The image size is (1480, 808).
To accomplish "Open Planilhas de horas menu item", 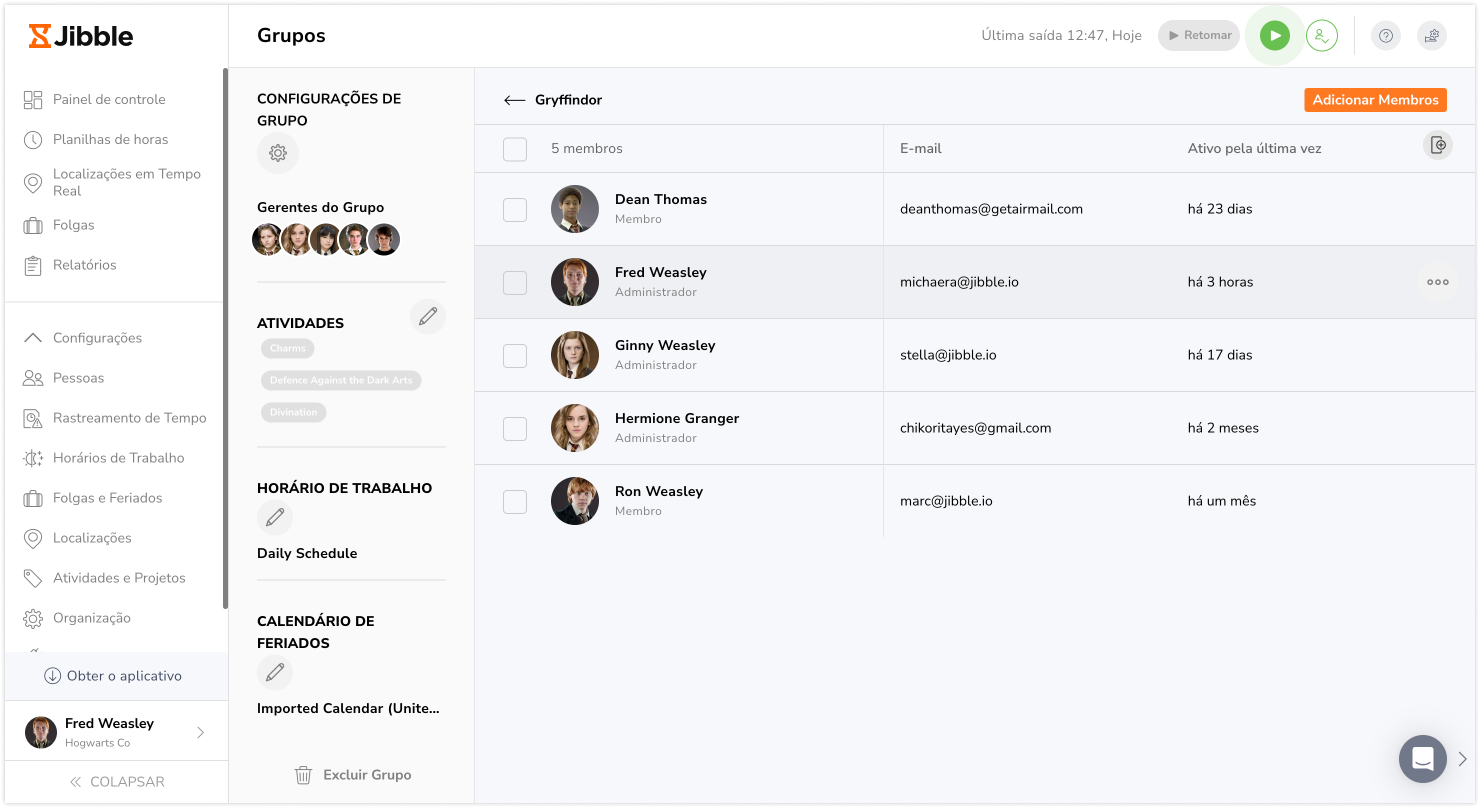I will 110,140.
